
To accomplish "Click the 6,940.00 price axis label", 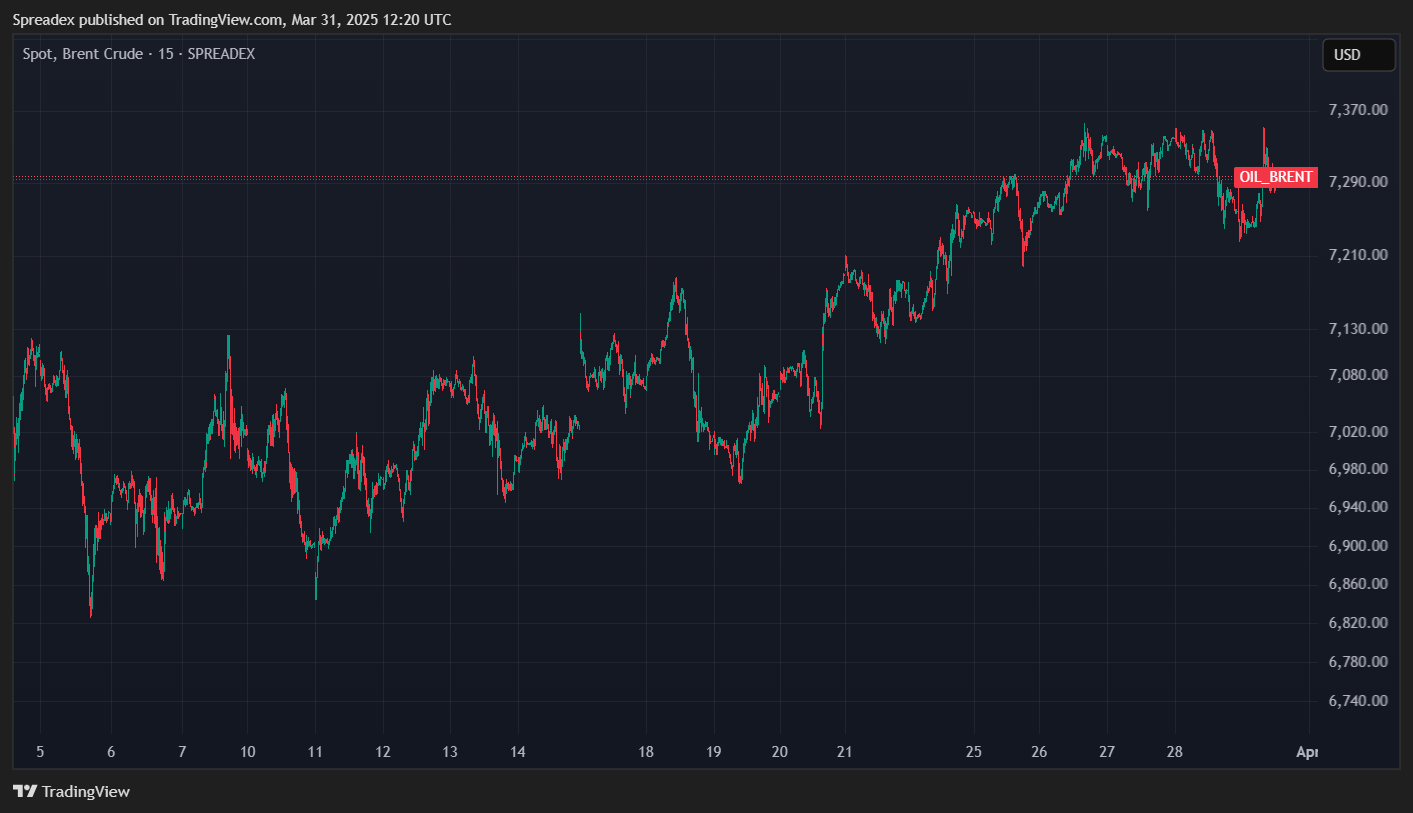I will (1357, 507).
